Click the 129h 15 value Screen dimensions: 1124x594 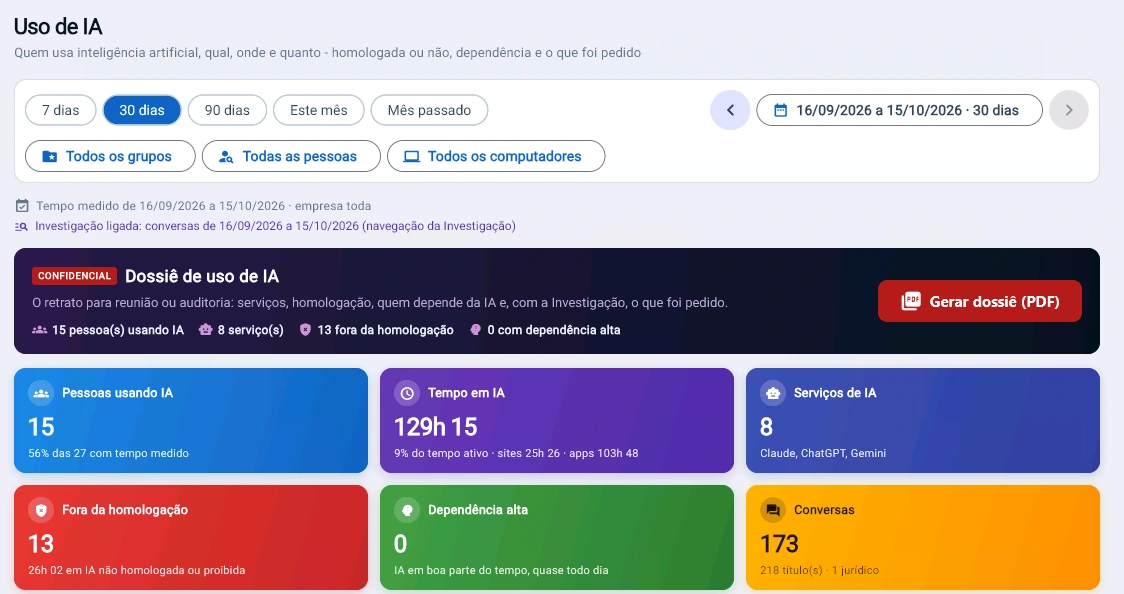[x=436, y=427]
